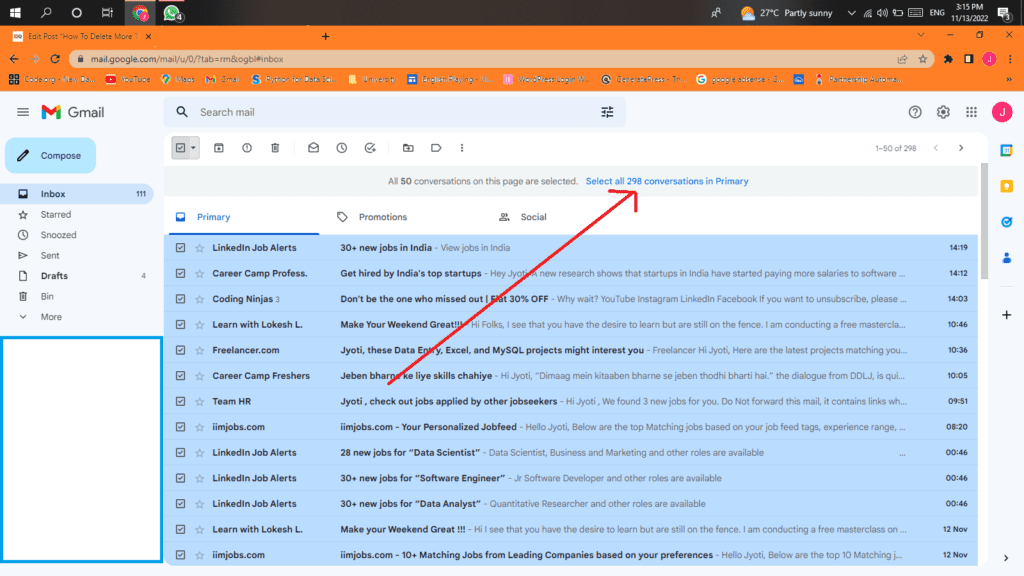Open the Sent folder
Screen dimensions: 1024x576
(x=78, y=255)
